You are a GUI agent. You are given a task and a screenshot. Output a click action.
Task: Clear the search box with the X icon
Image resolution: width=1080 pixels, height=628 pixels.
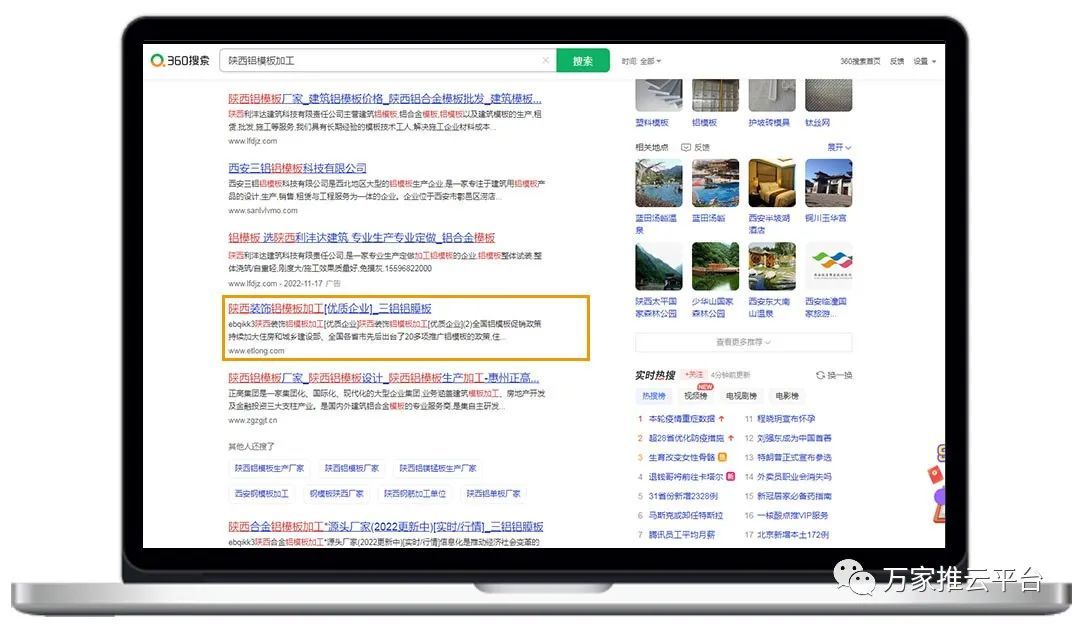(546, 60)
